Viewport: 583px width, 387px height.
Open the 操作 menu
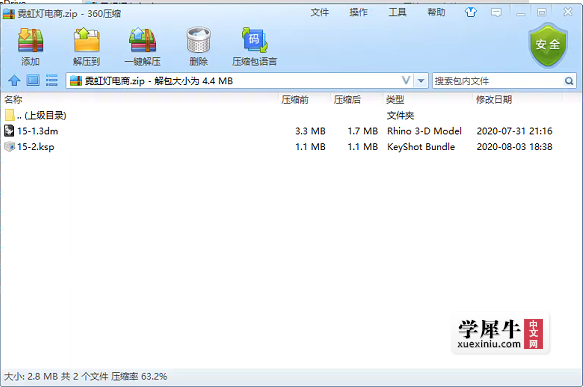(x=358, y=12)
